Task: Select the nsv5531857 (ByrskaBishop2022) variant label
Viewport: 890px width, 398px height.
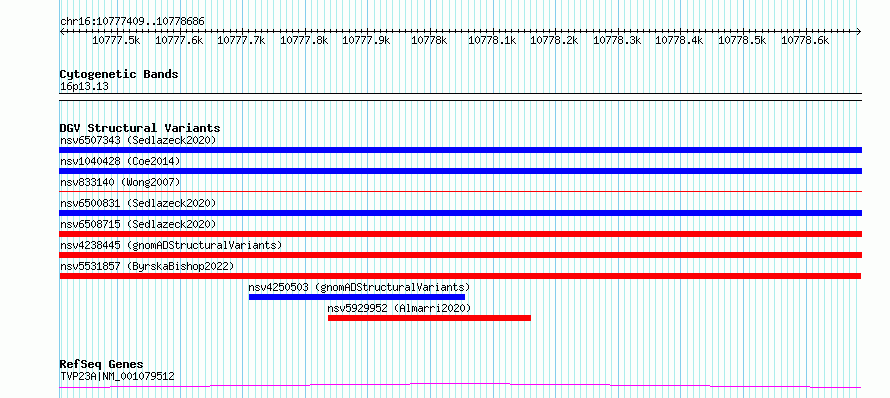Action: coord(147,266)
